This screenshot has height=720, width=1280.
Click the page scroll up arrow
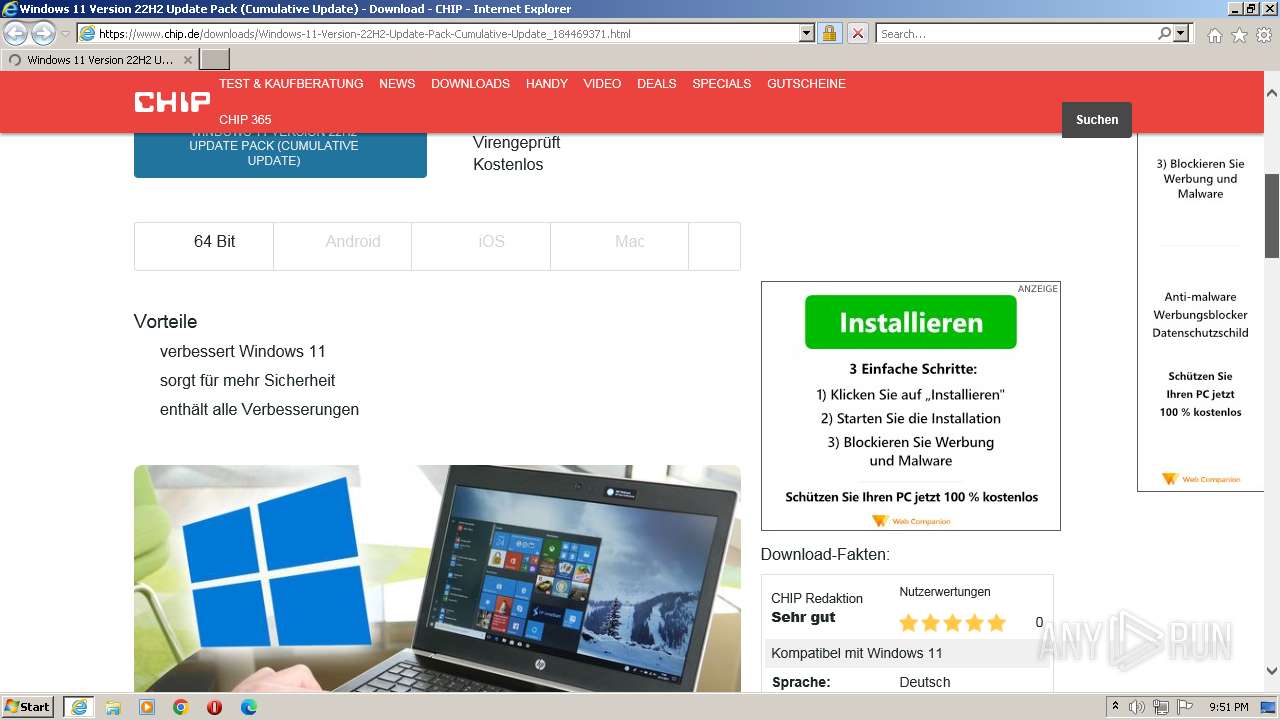[x=1271, y=93]
